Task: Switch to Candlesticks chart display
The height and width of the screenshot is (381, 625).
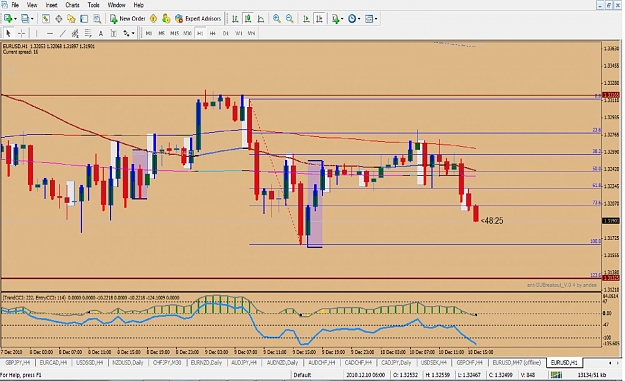Action: click(x=248, y=19)
